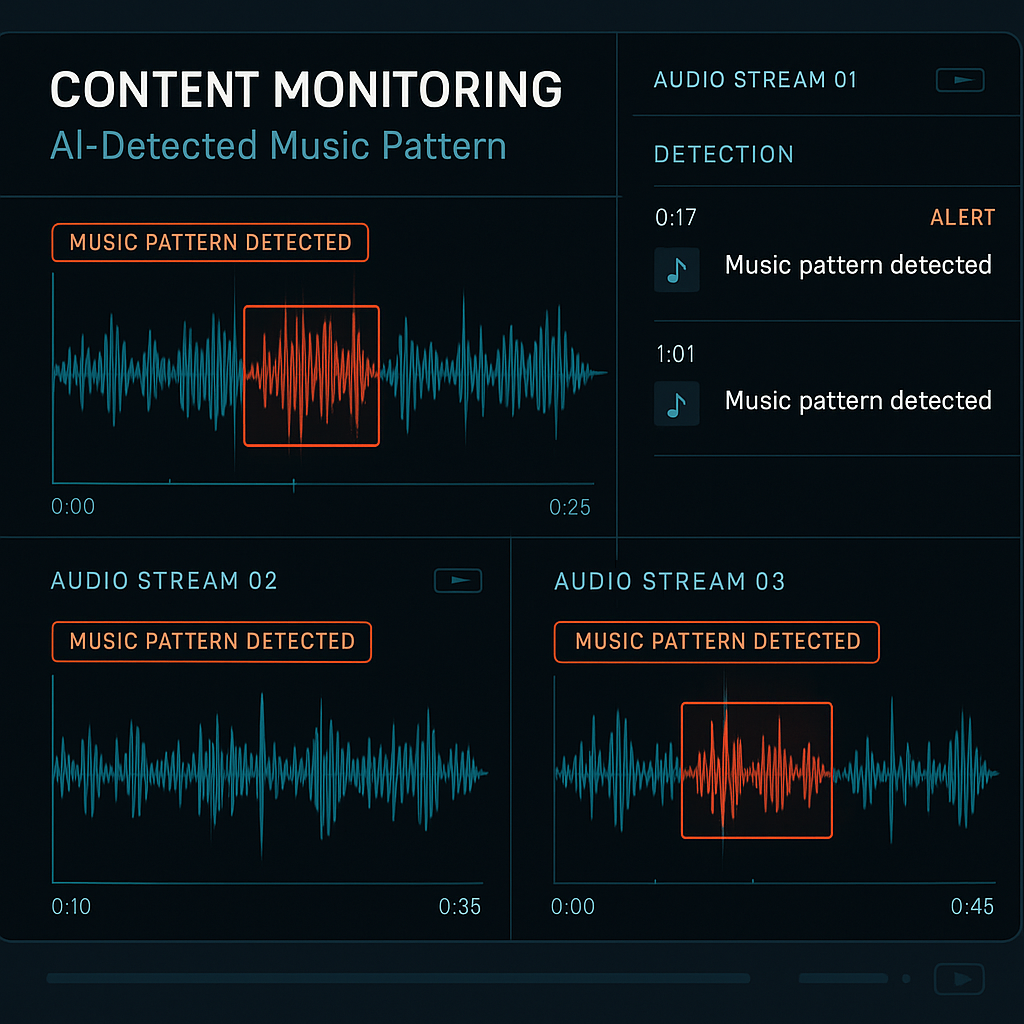Click the small dot beside the bottom play button
The image size is (1024, 1024).
point(906,978)
